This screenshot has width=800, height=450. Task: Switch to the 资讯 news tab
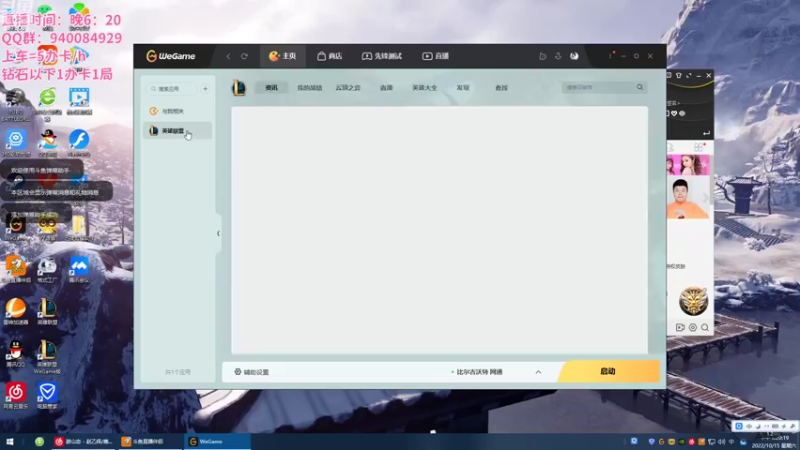coord(271,88)
